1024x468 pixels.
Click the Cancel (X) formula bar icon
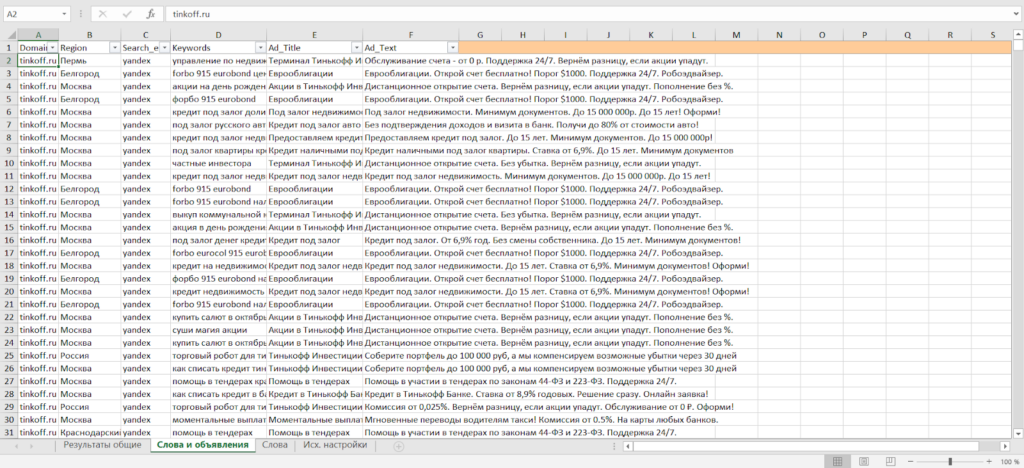(102, 14)
